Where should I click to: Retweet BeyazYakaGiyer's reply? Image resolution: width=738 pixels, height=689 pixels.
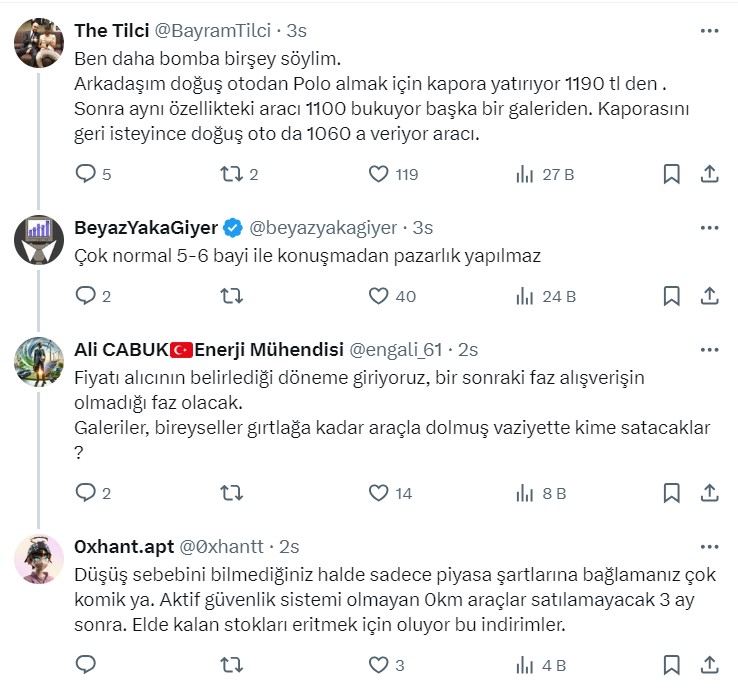[231, 296]
